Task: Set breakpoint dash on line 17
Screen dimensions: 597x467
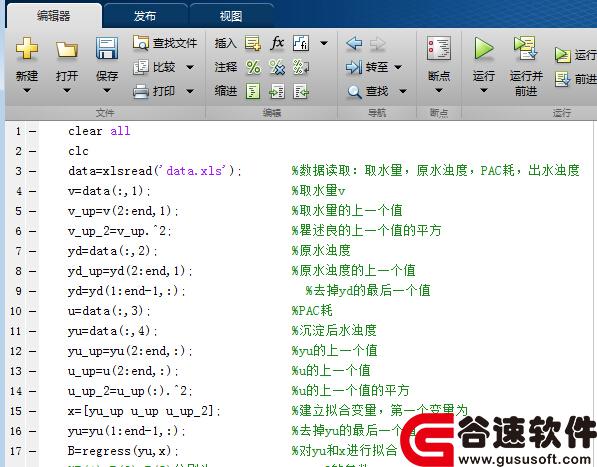Action: tap(33, 451)
